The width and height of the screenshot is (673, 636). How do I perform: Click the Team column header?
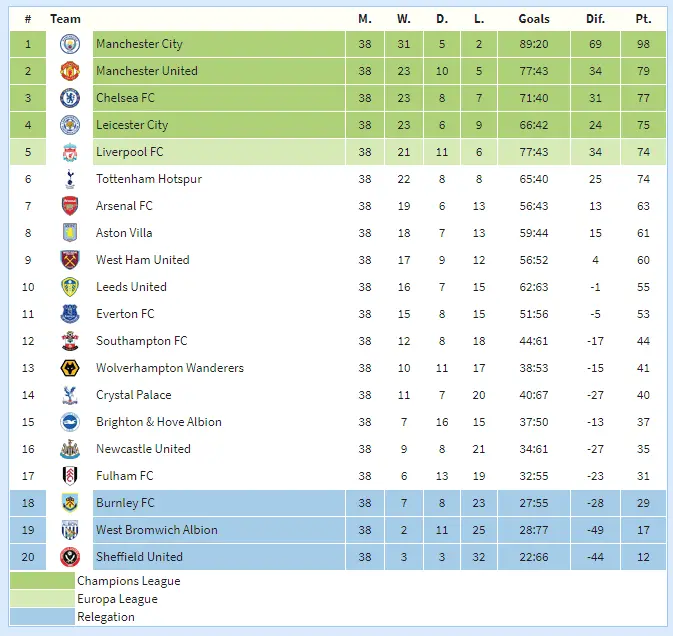coord(66,18)
